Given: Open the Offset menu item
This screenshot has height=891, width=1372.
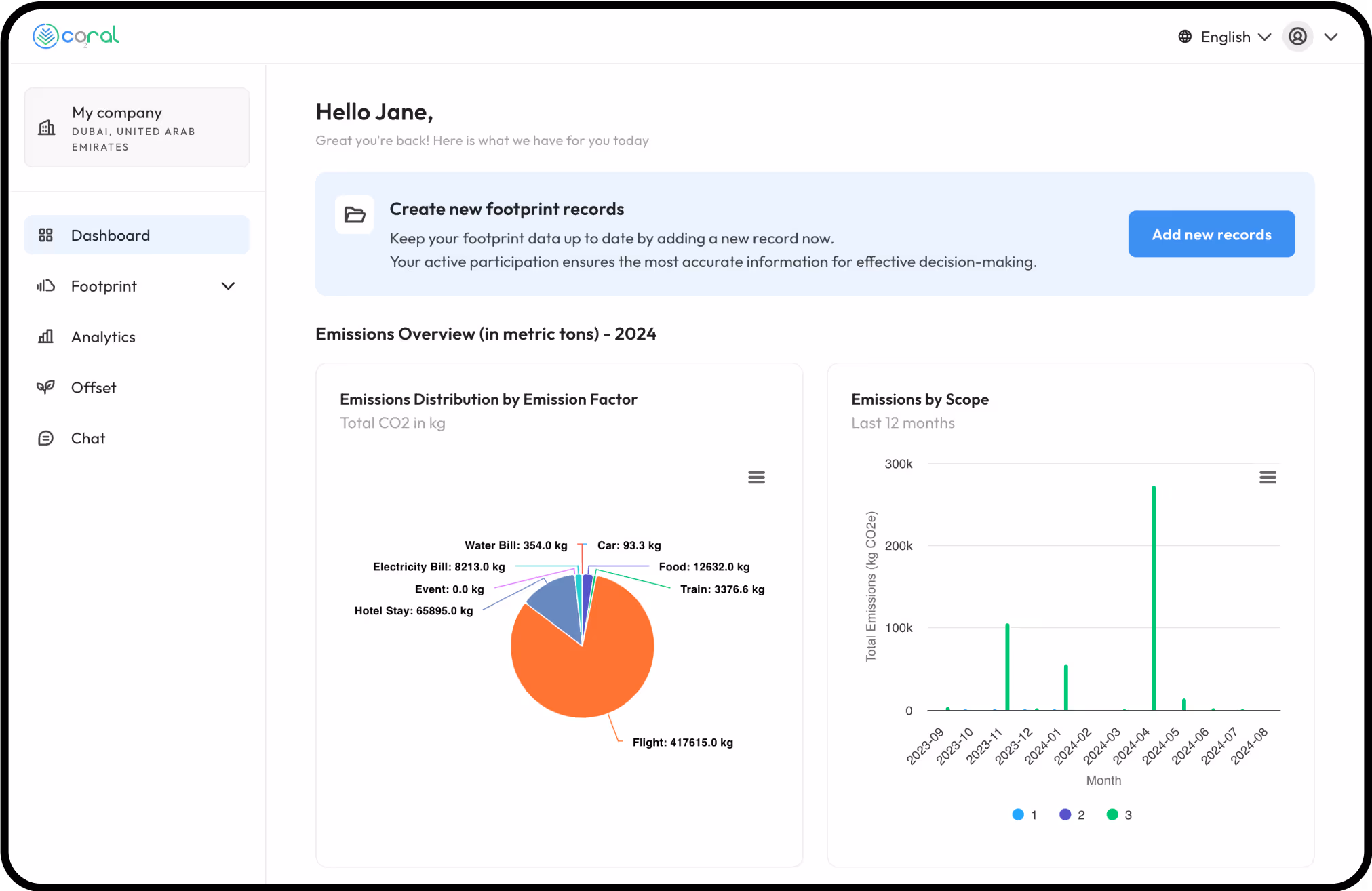Looking at the screenshot, I should point(137,387).
